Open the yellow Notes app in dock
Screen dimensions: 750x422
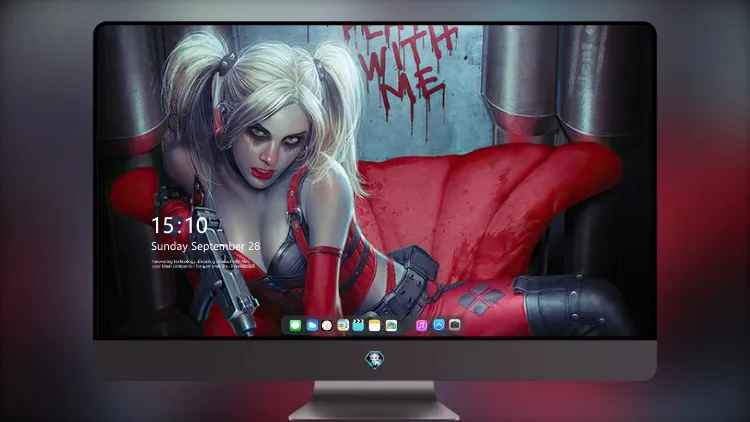coord(375,325)
